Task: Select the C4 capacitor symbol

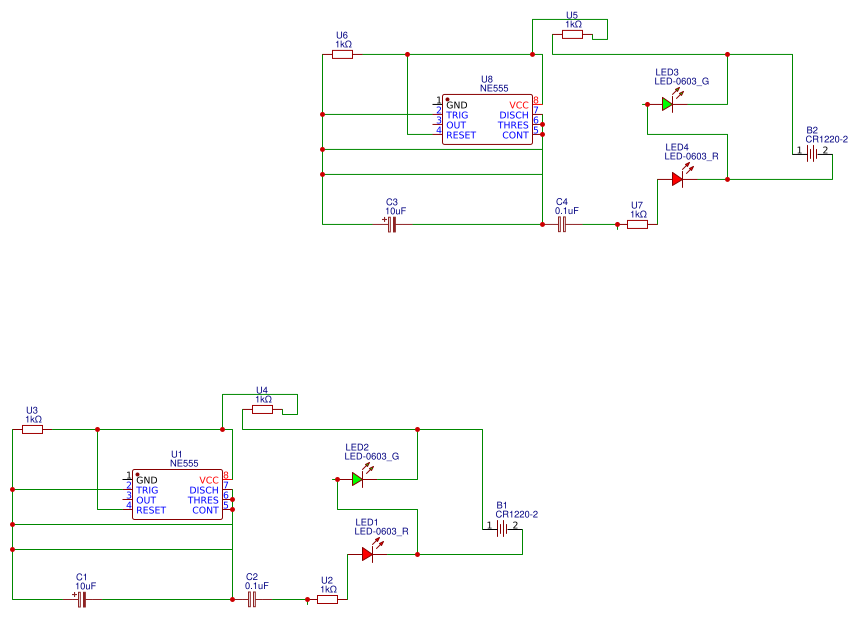Action: tap(562, 224)
